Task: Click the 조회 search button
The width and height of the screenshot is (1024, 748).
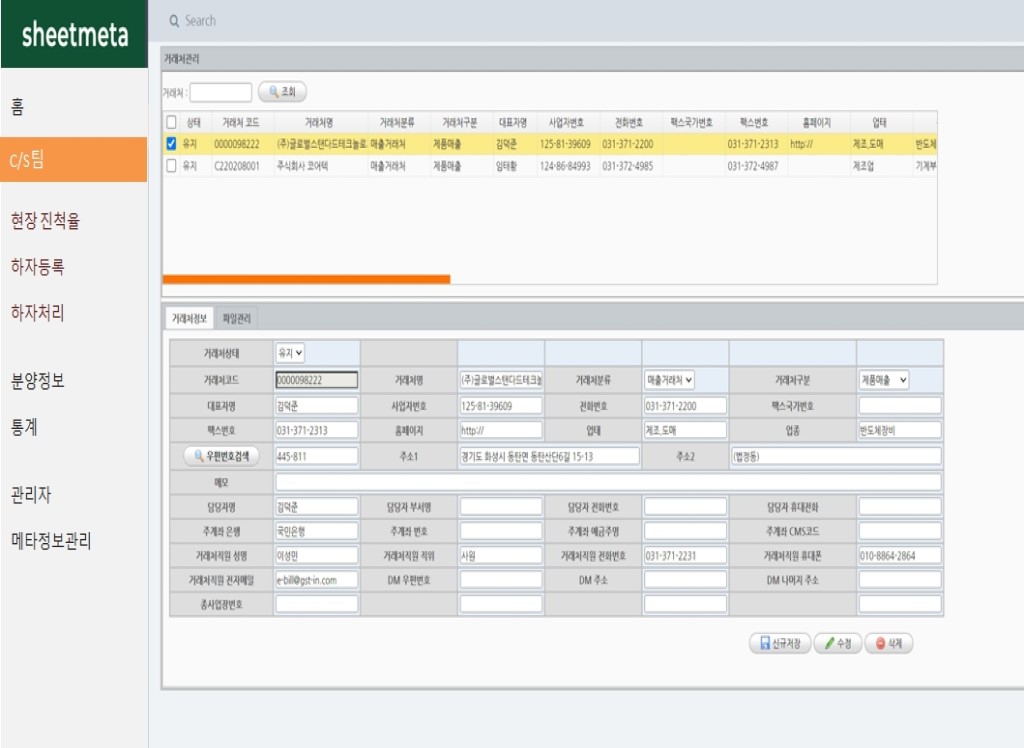Action: click(x=282, y=92)
